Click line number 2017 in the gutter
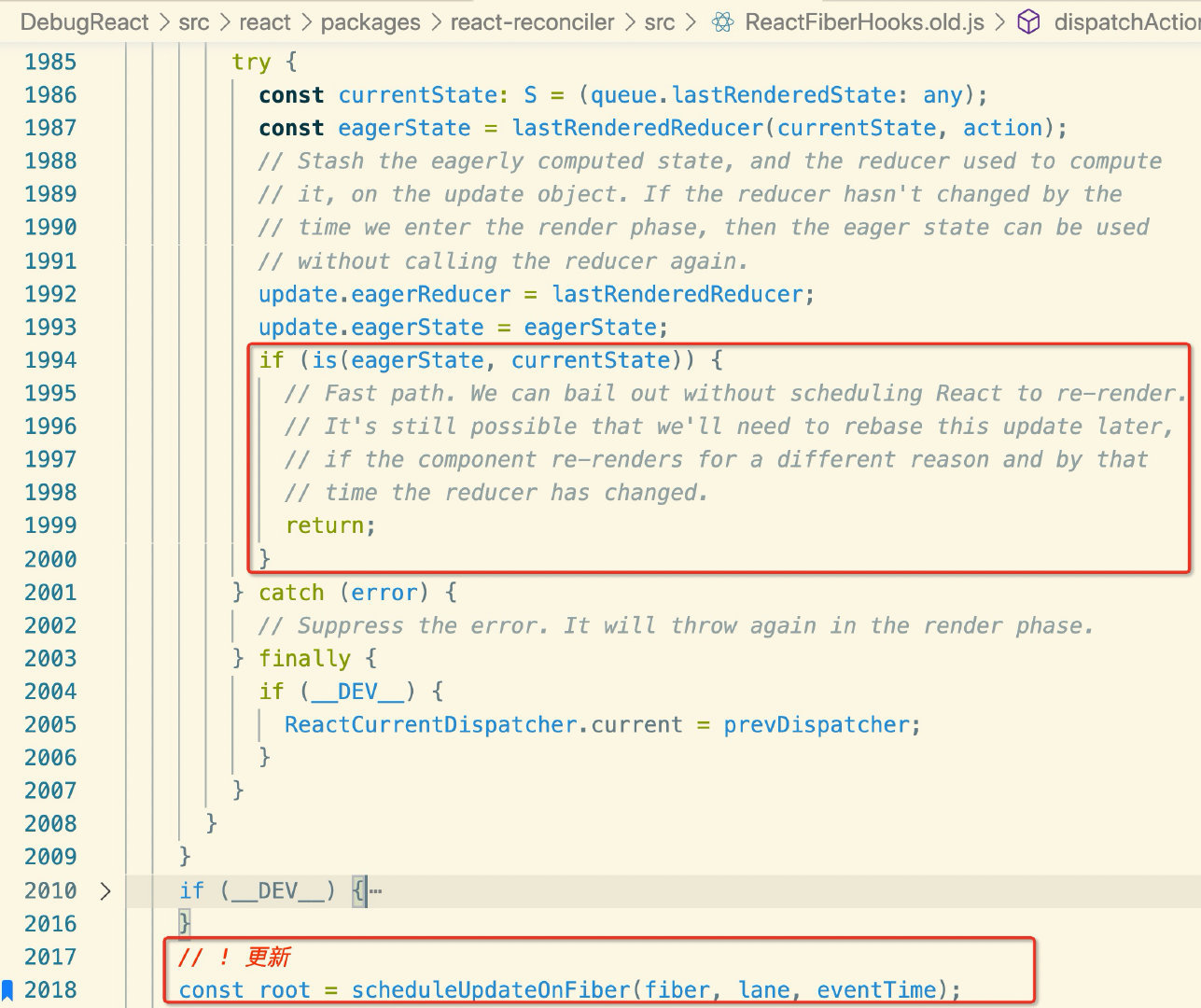1201x1008 pixels. (50, 957)
